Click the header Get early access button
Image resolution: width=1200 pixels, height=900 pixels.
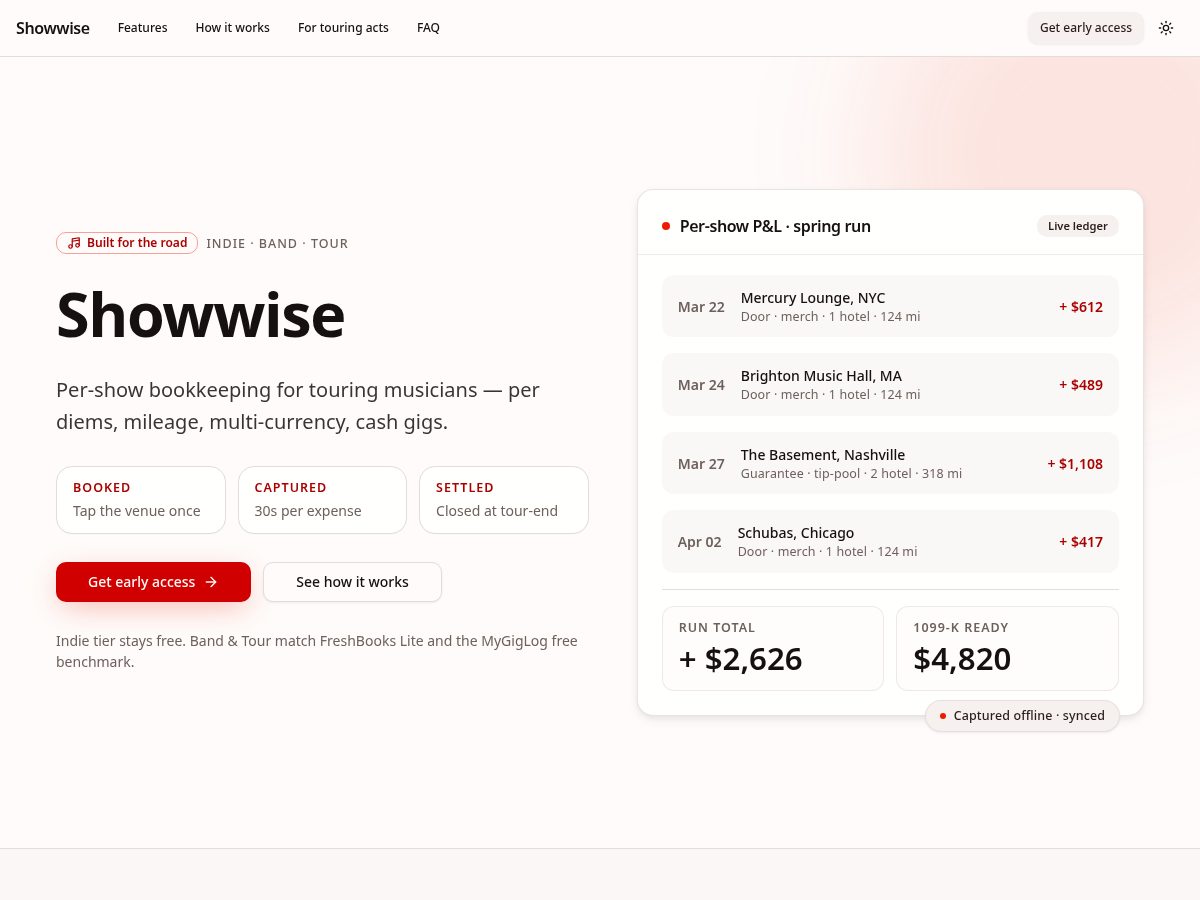[1086, 28]
